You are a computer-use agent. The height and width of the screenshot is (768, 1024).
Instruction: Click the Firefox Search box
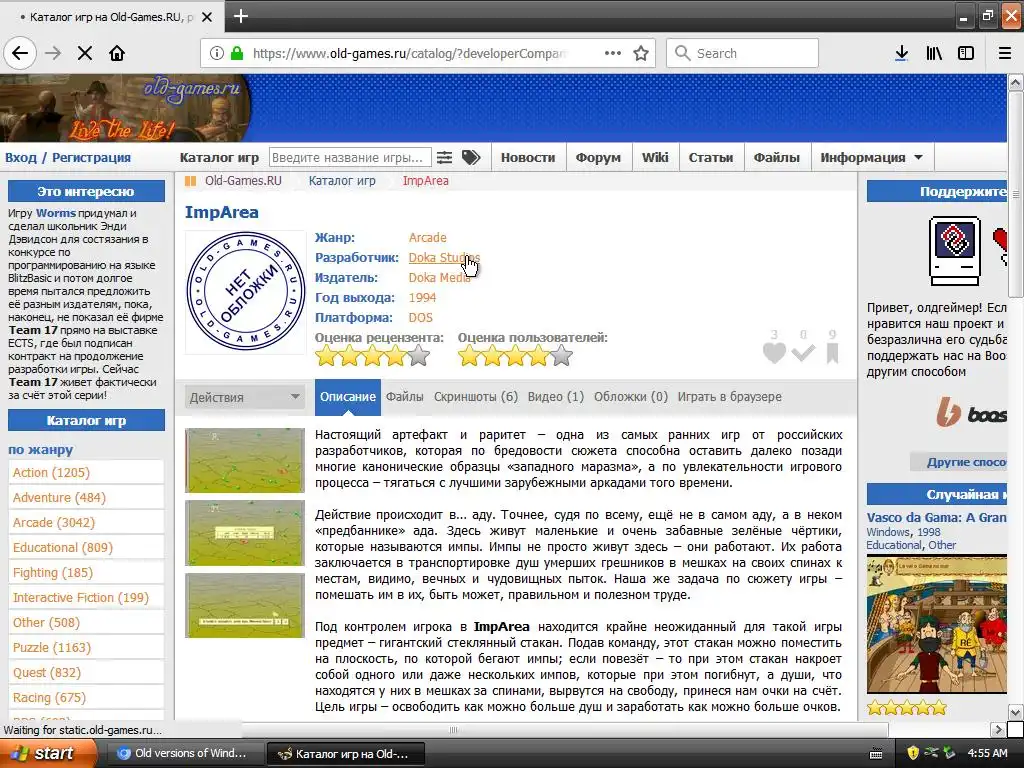coord(743,53)
